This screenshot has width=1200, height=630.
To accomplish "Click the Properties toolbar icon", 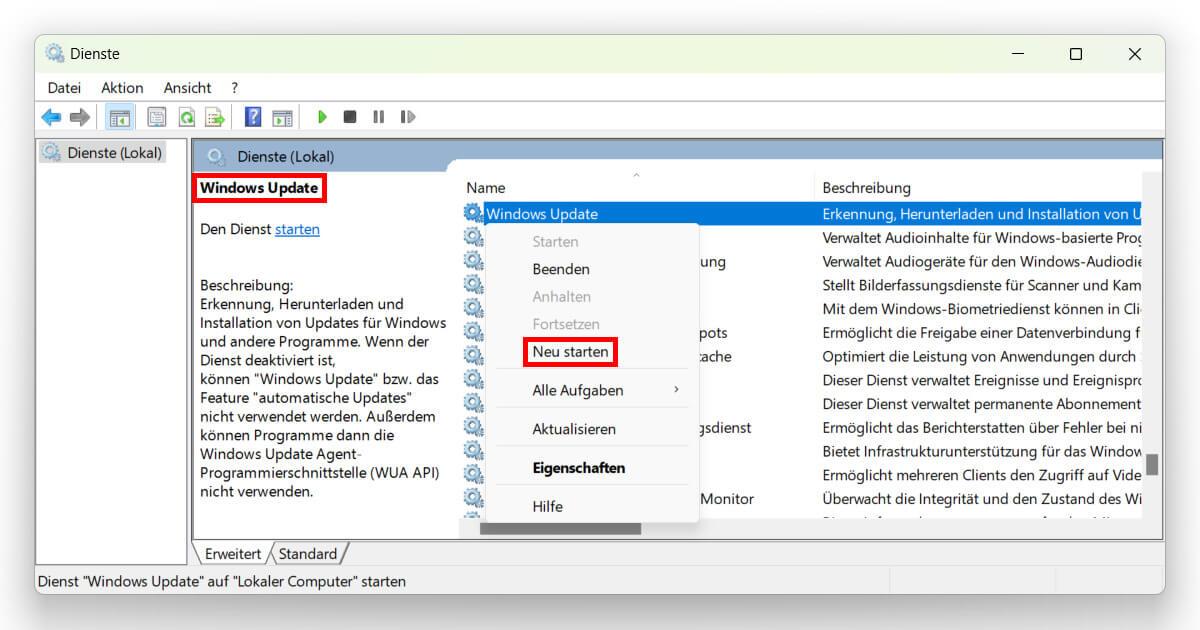I will 156,117.
